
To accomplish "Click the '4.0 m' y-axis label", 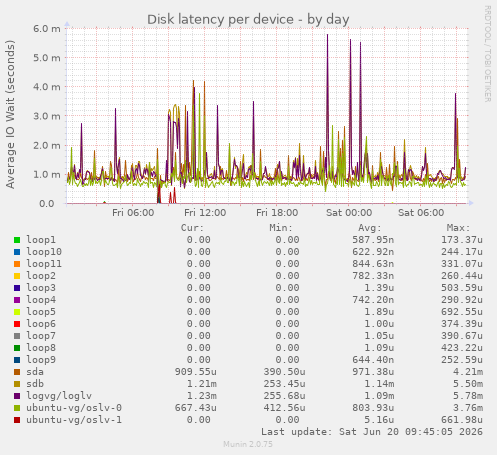I will tap(47, 87).
